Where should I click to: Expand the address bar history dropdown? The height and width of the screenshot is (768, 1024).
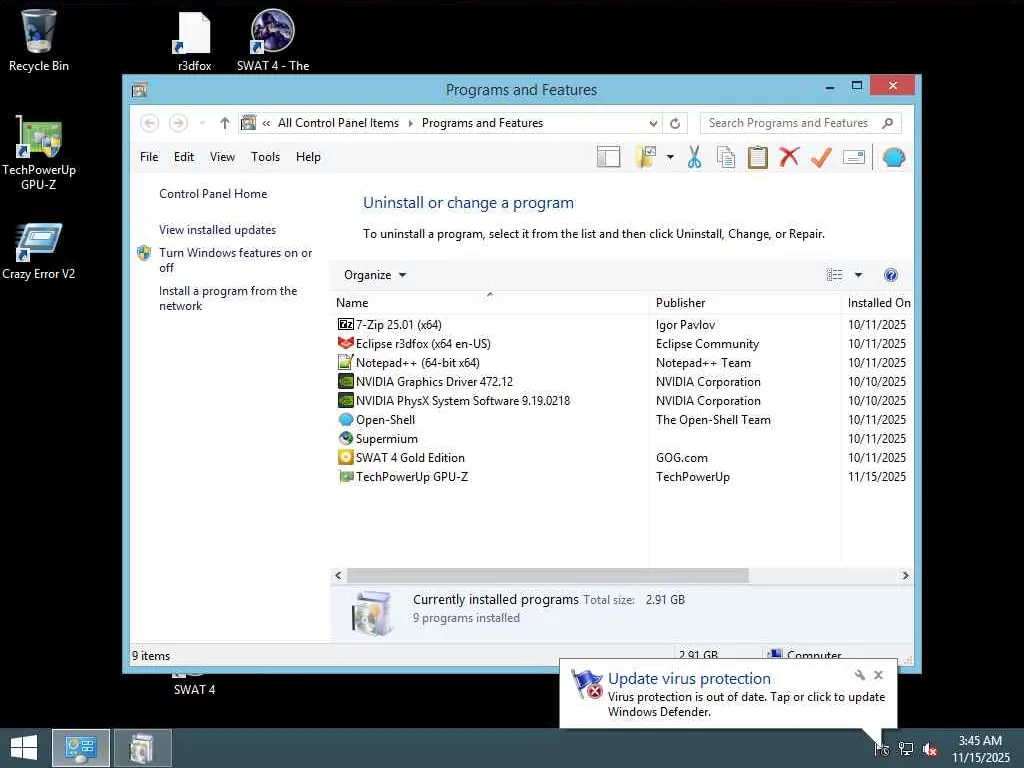point(653,123)
